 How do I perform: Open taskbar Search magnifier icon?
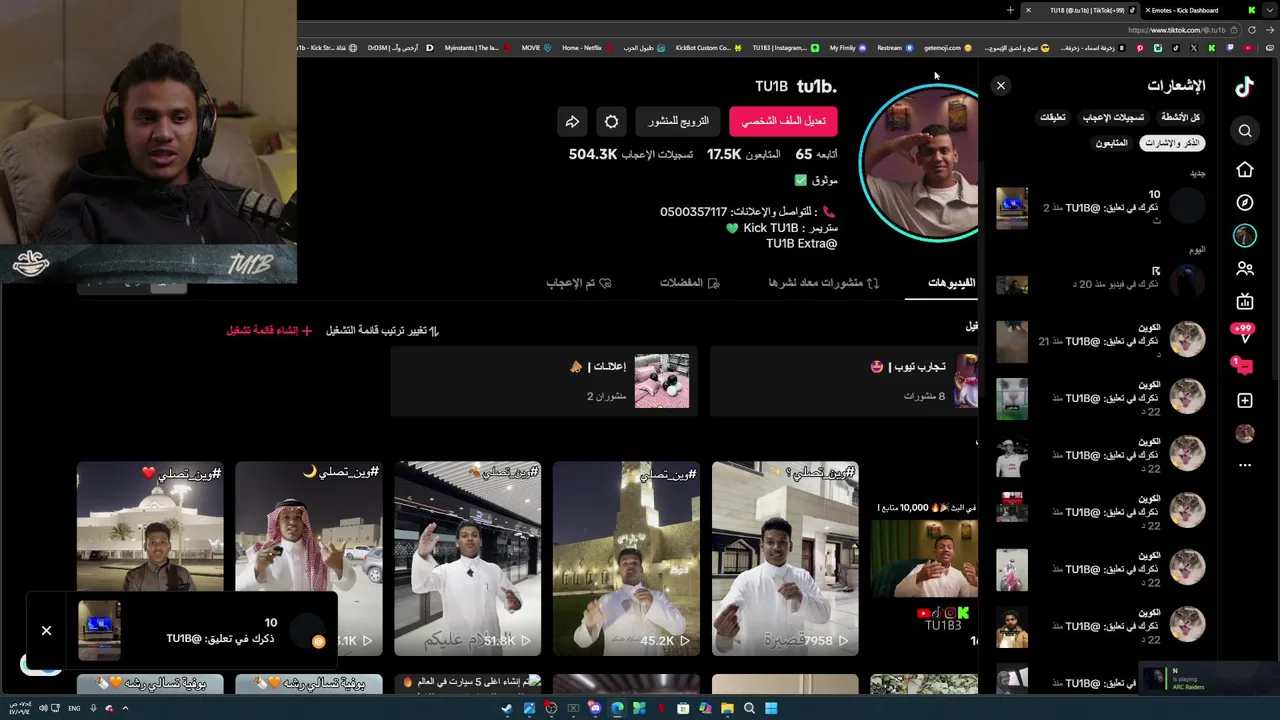click(x=749, y=708)
